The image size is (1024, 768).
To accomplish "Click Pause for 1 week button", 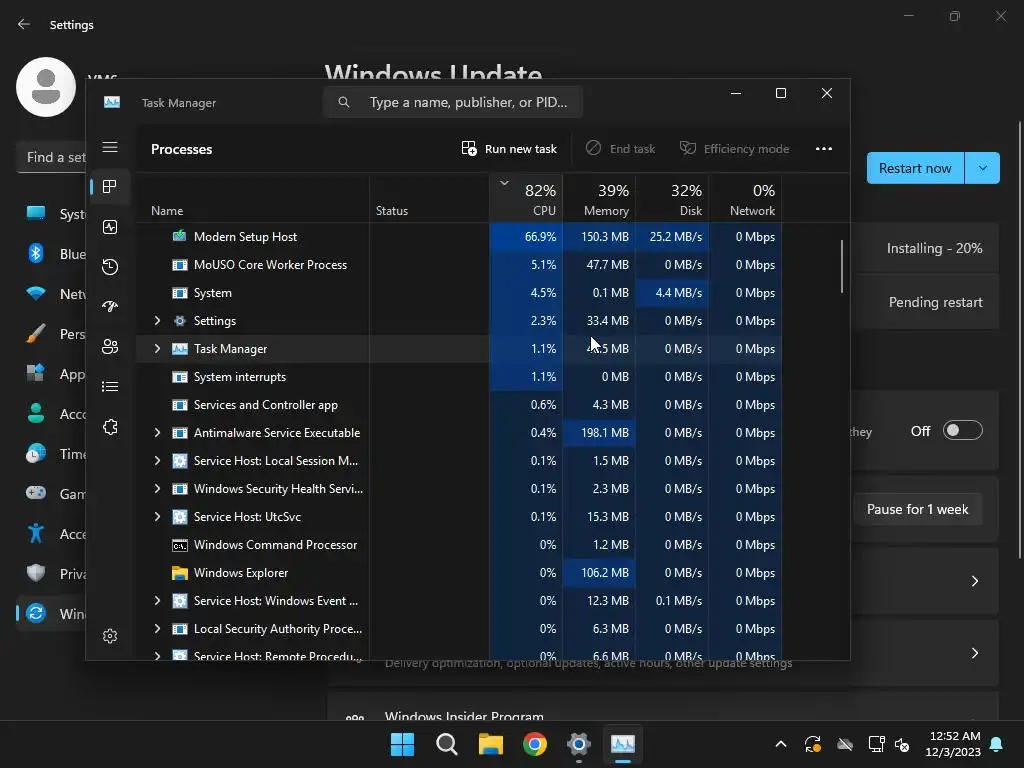I will coord(917,509).
